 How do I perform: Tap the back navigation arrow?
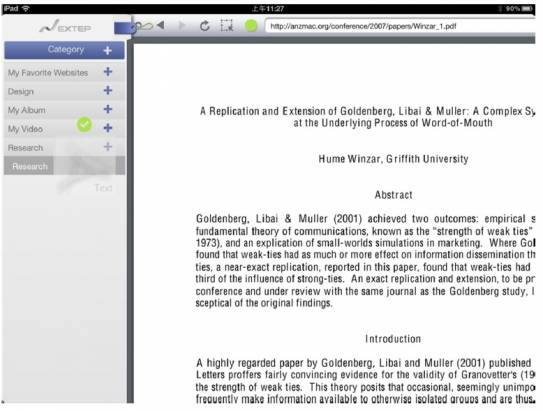[x=160, y=25]
